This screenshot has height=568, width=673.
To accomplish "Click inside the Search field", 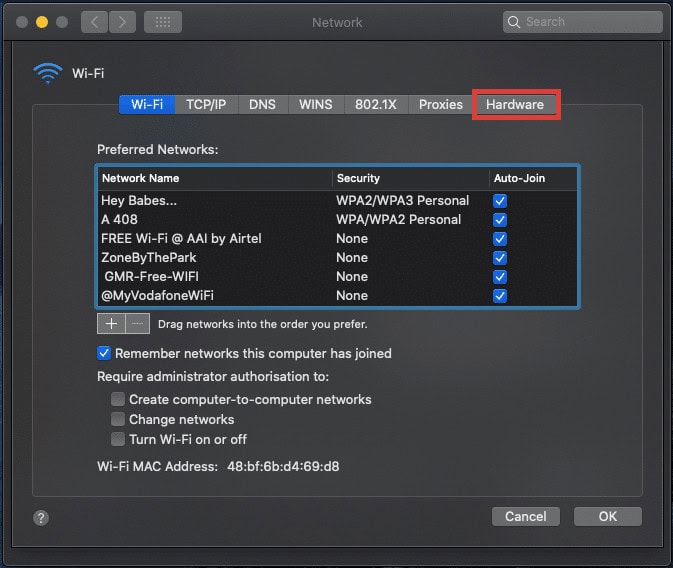I will pyautogui.click(x=590, y=22).
